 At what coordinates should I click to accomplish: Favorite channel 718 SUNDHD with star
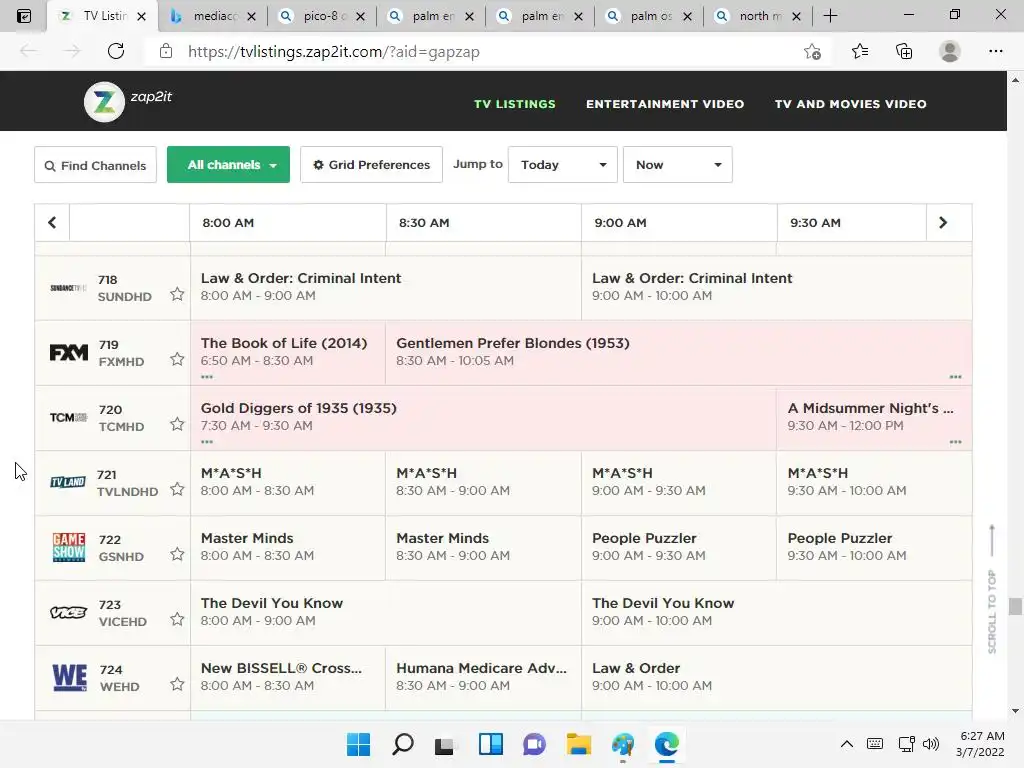click(x=177, y=294)
